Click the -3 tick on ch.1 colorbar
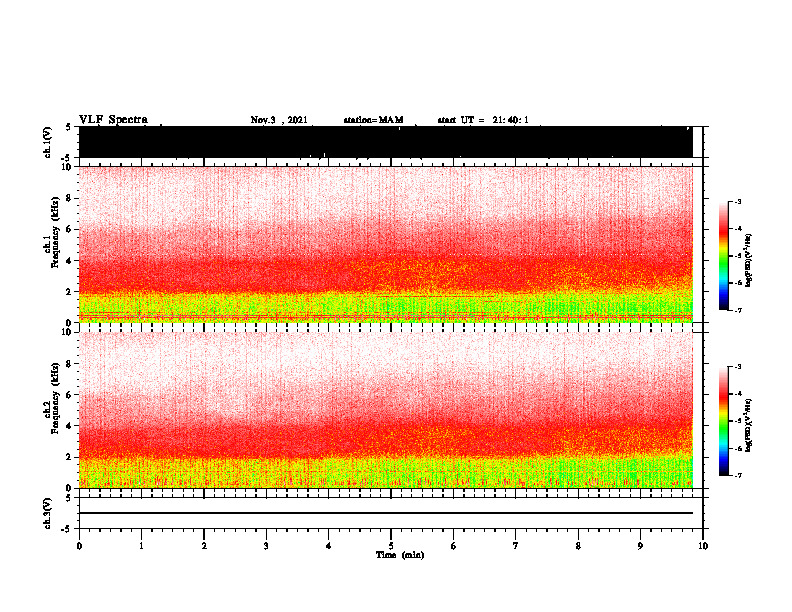 (738, 201)
